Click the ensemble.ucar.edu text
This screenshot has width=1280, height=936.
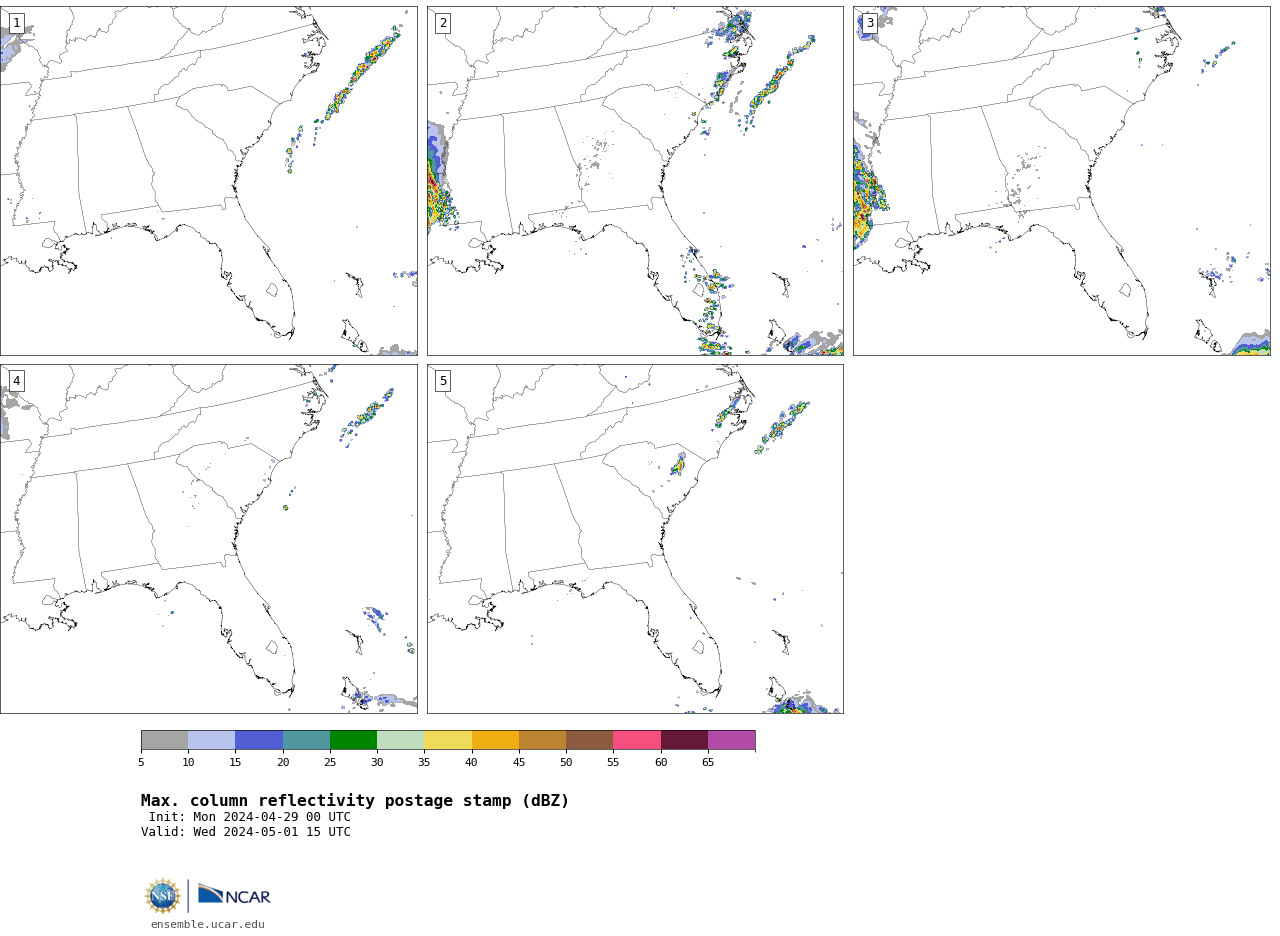[x=208, y=925]
